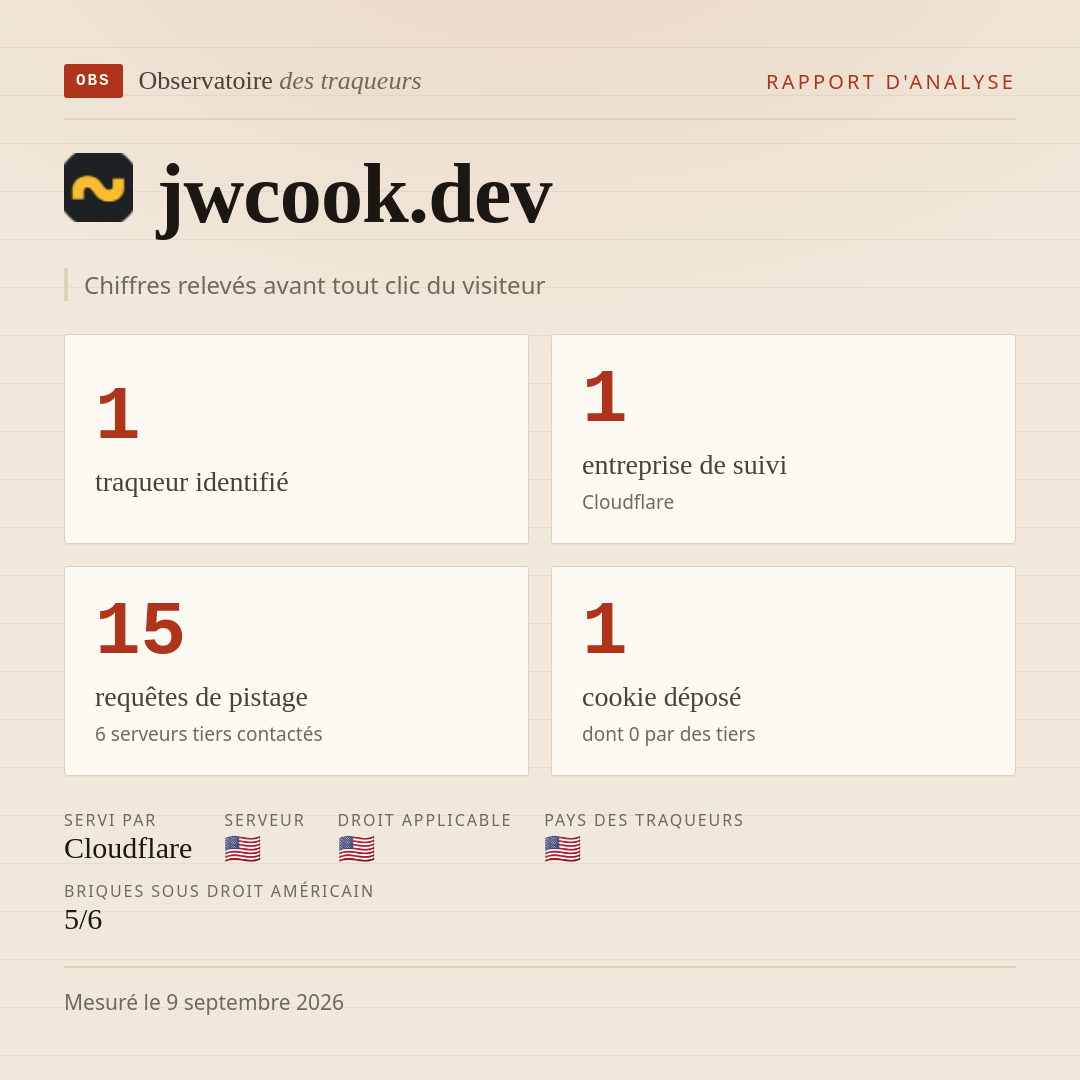The image size is (1080, 1080).
Task: Click 'Mesuré le 9 septembre 2026' footer
Action: click(204, 1002)
